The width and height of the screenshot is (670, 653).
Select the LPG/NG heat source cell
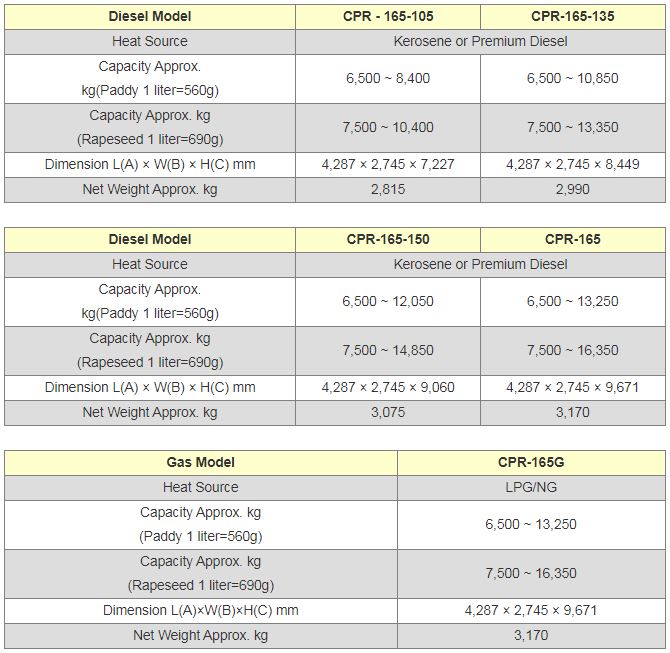(530, 487)
